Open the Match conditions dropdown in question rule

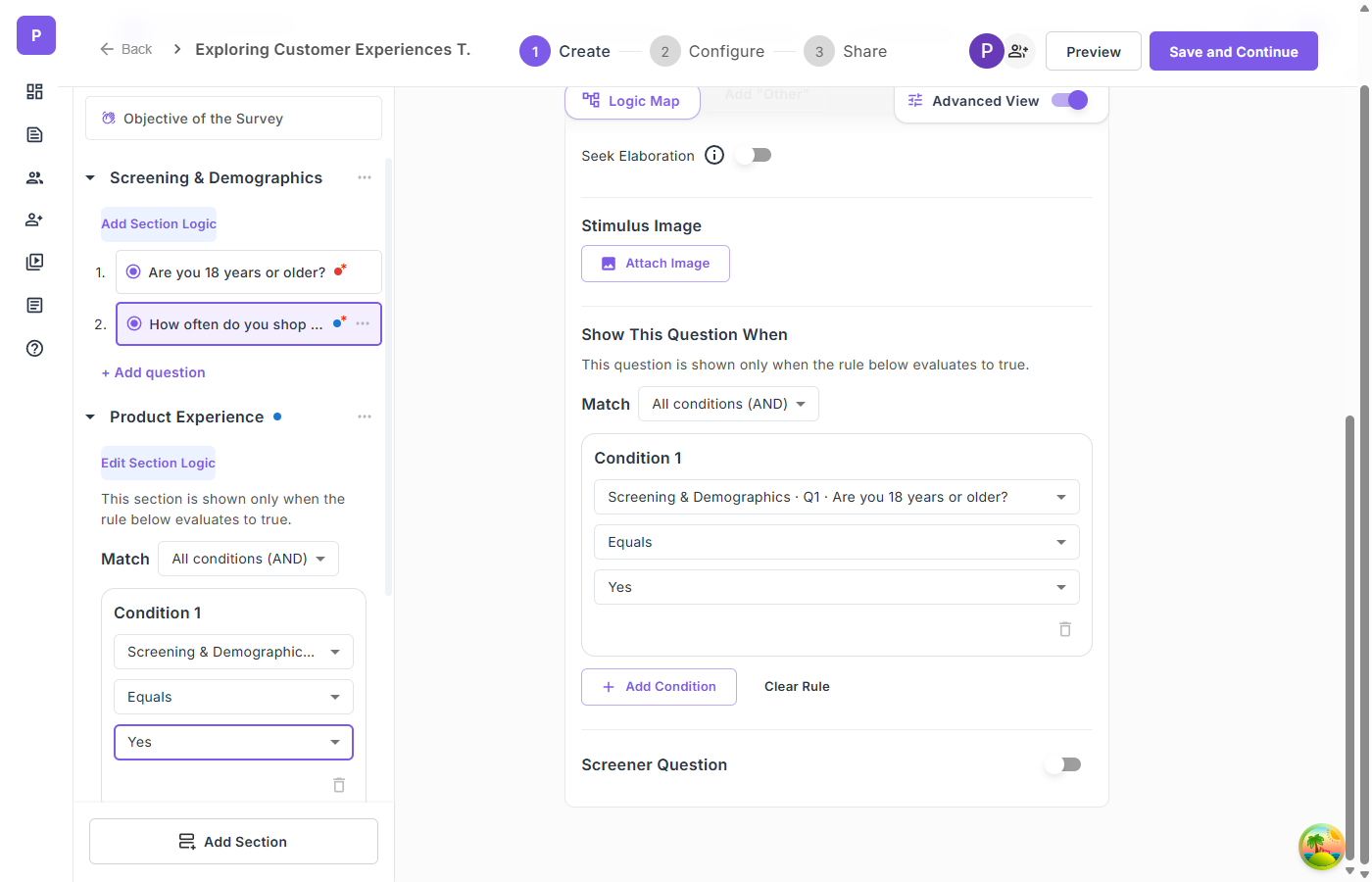point(728,405)
